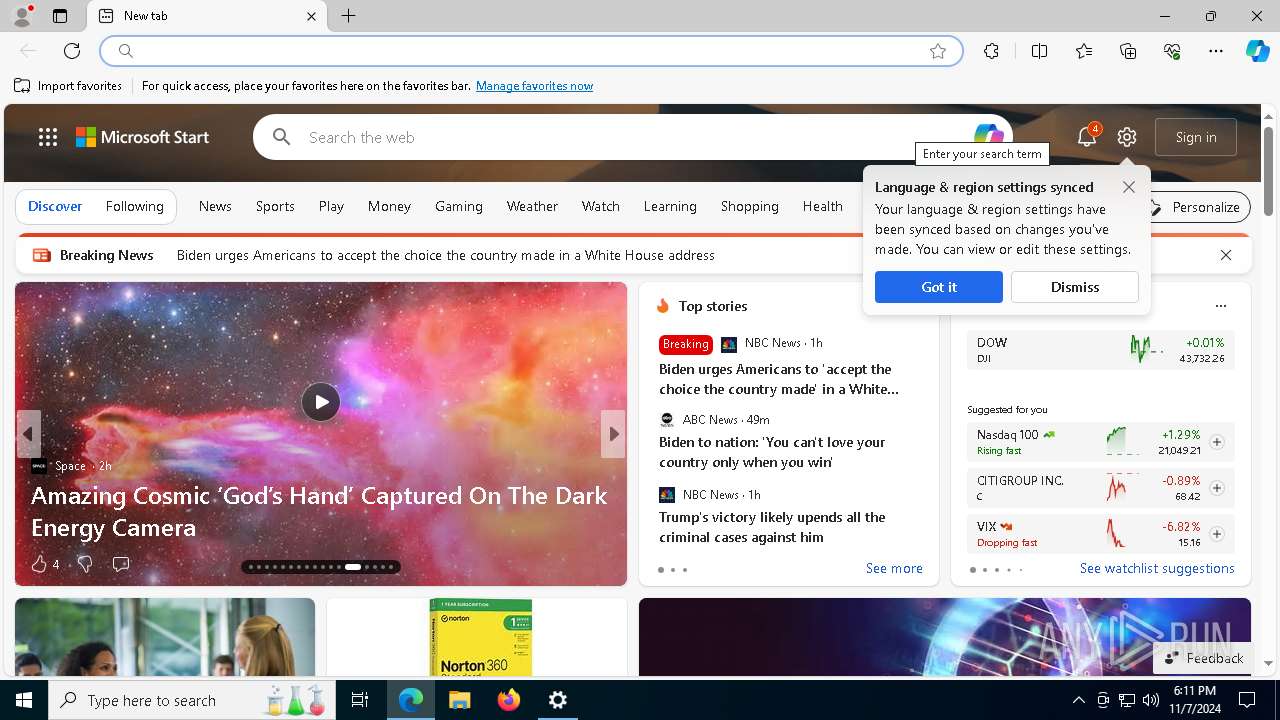Open the Browser essentials heart icon
The image size is (1280, 720).
[1172, 51]
